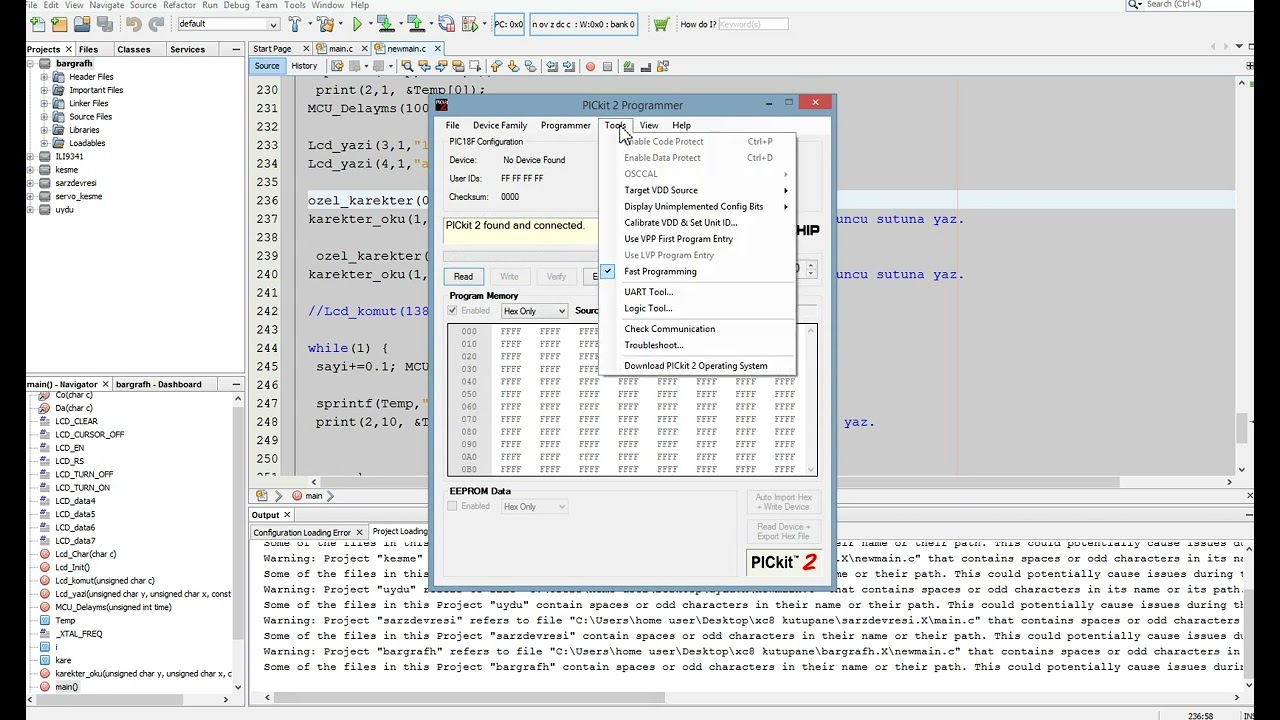
Task: Click the Shift Line Left icon in editor toolbar
Action: pos(551,66)
